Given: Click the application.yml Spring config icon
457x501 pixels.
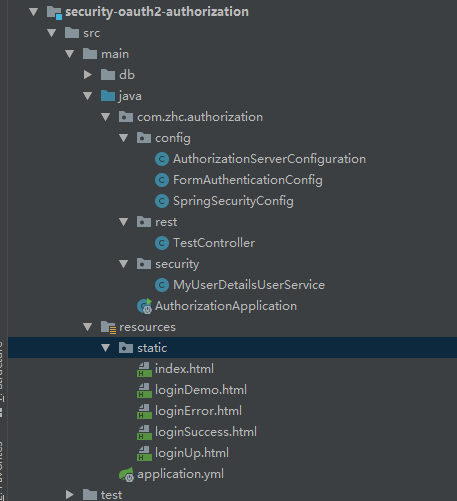Looking at the screenshot, I should pyautogui.click(x=126, y=474).
